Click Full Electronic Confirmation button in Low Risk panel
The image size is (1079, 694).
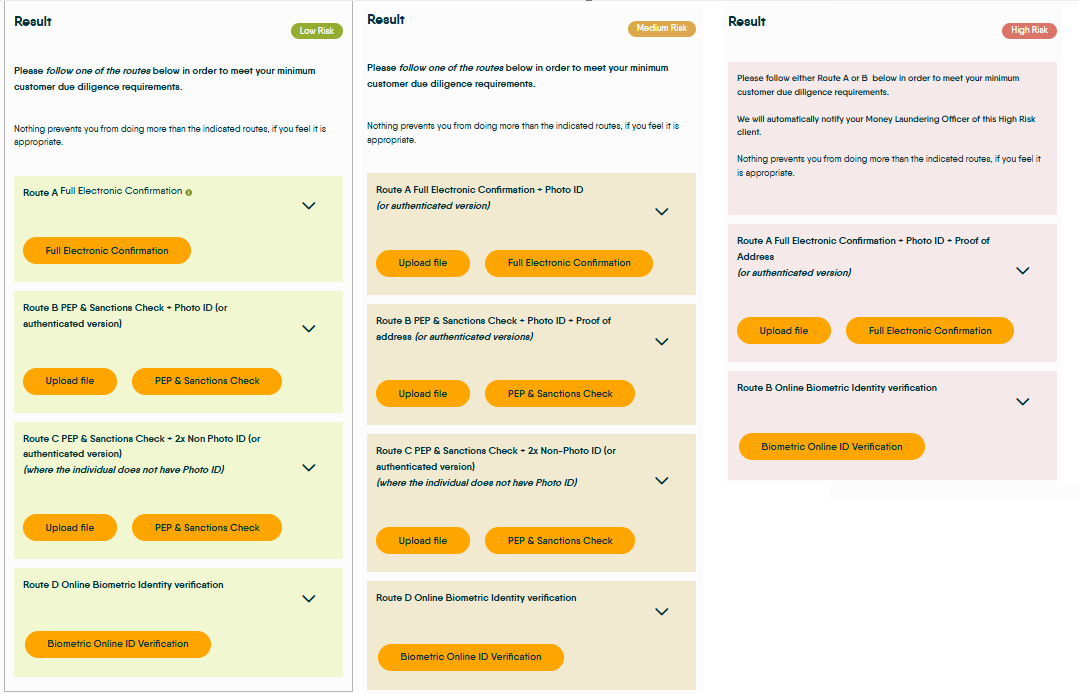pos(107,250)
